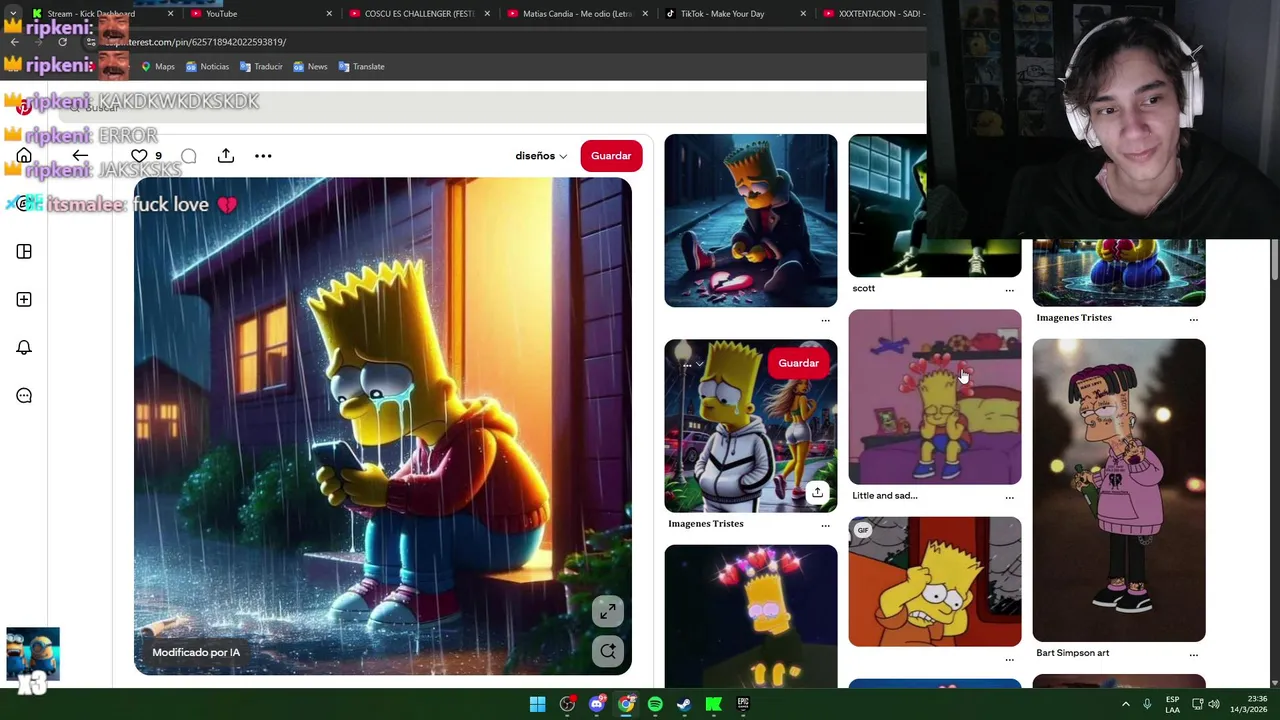The width and height of the screenshot is (1280, 720).
Task: Open the Translate bookmark
Action: [361, 67]
